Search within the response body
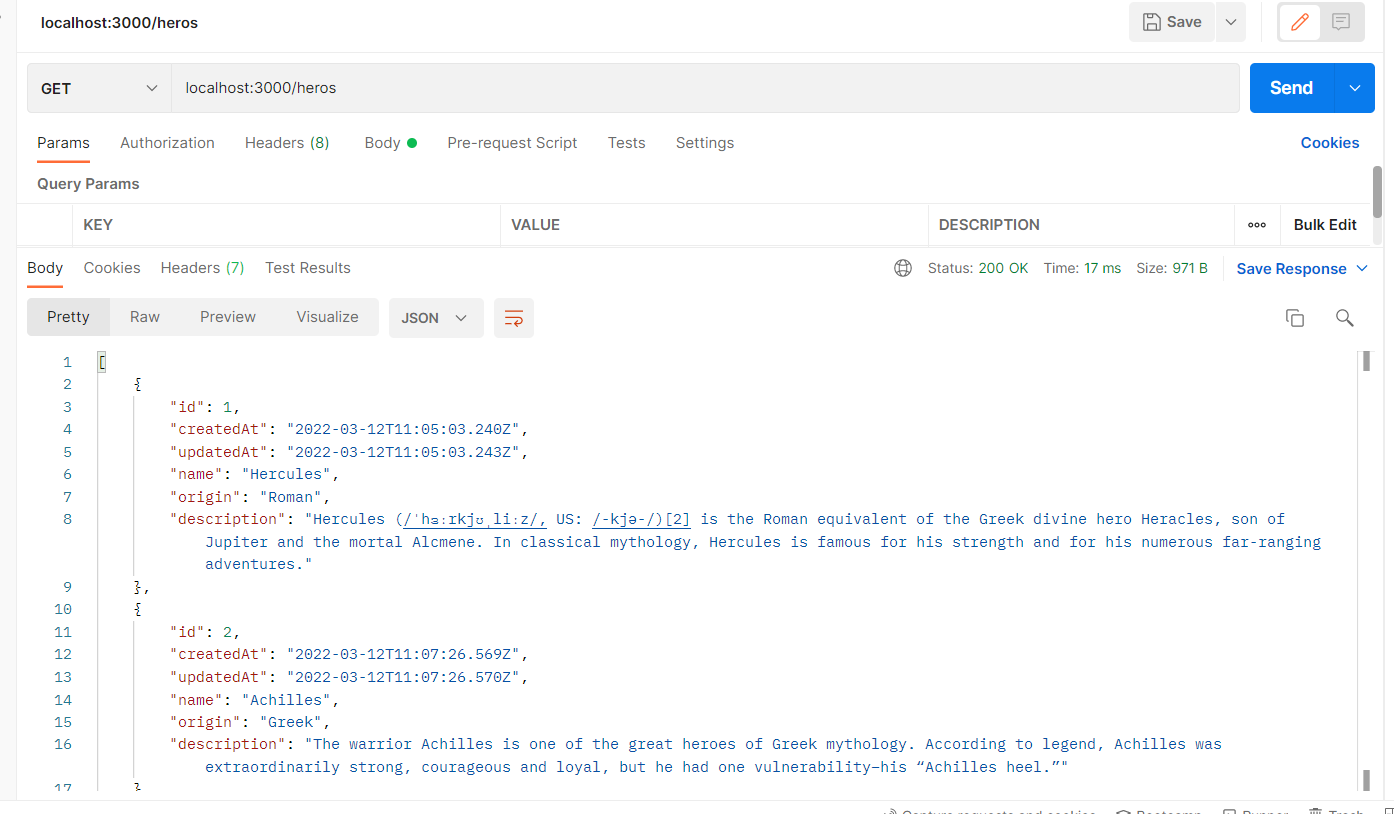Screen dimensions: 1394x814 tap(1344, 317)
